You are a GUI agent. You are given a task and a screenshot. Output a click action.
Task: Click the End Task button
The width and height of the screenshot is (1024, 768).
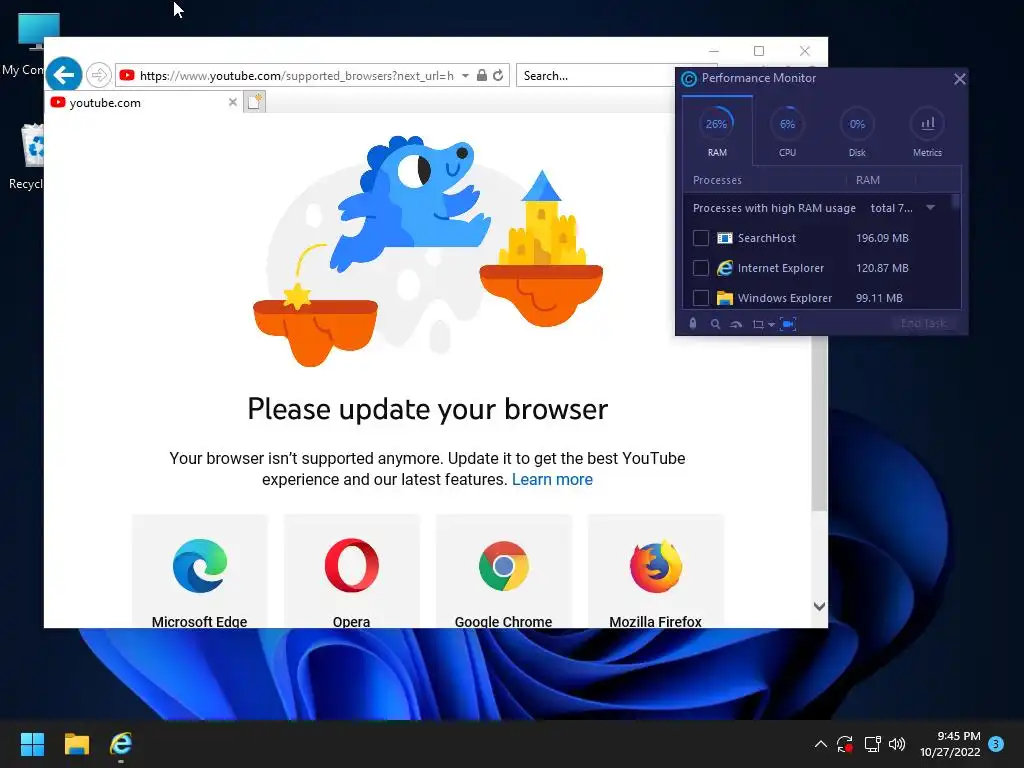pyautogui.click(x=923, y=323)
